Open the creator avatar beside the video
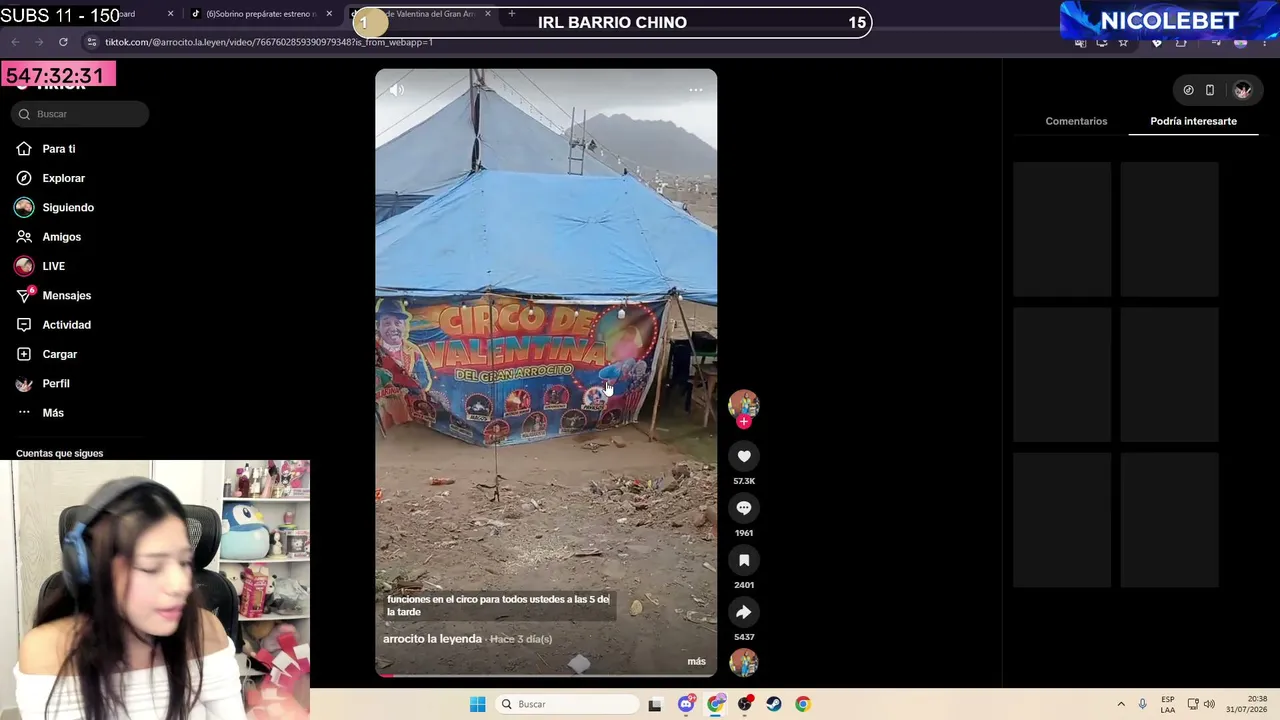 click(743, 404)
